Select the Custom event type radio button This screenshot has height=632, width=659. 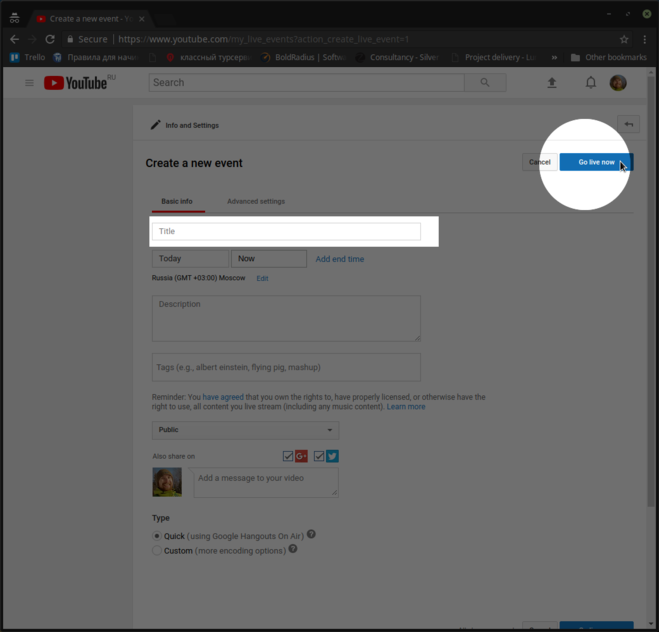157,550
